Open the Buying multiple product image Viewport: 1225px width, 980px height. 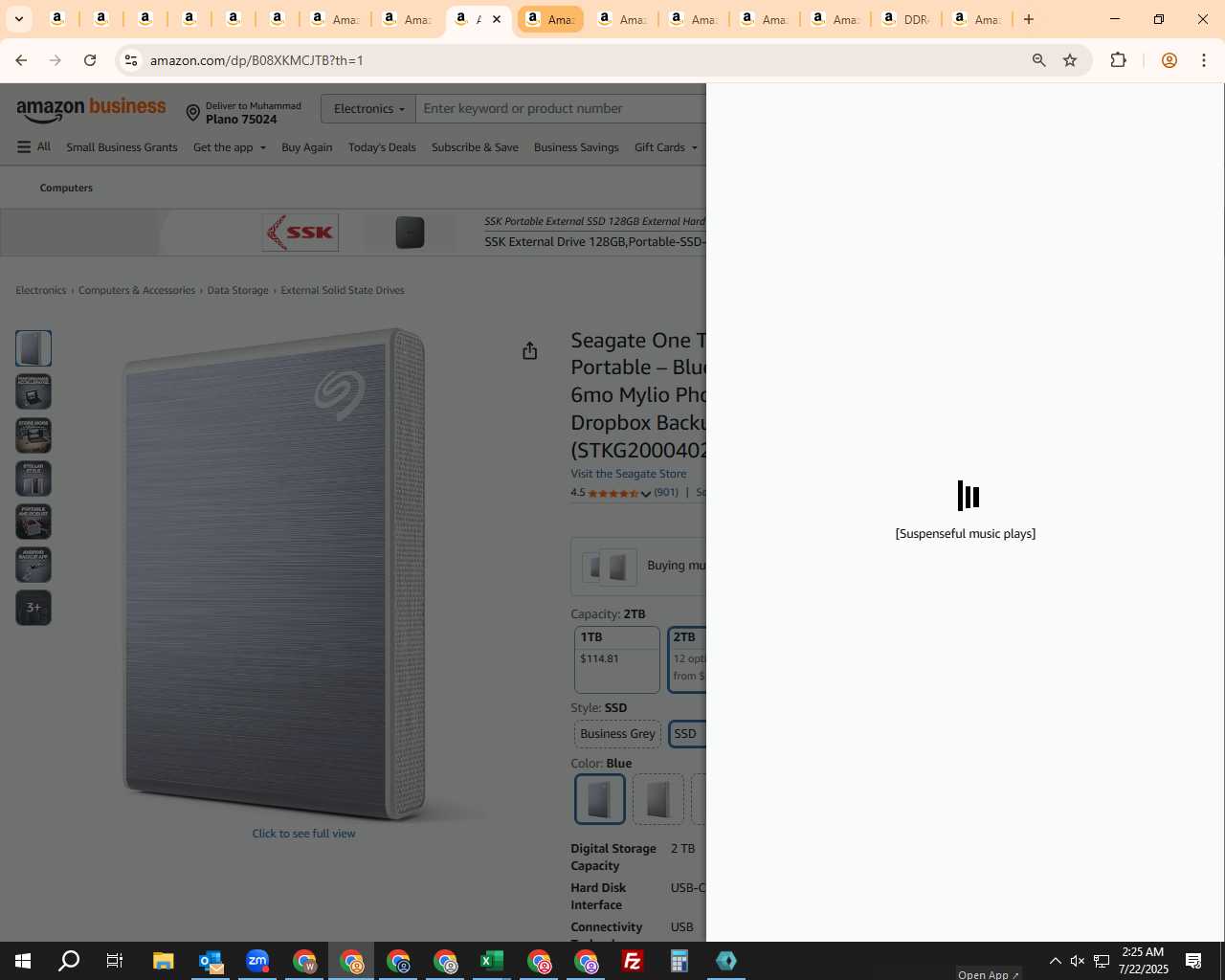tap(610, 567)
